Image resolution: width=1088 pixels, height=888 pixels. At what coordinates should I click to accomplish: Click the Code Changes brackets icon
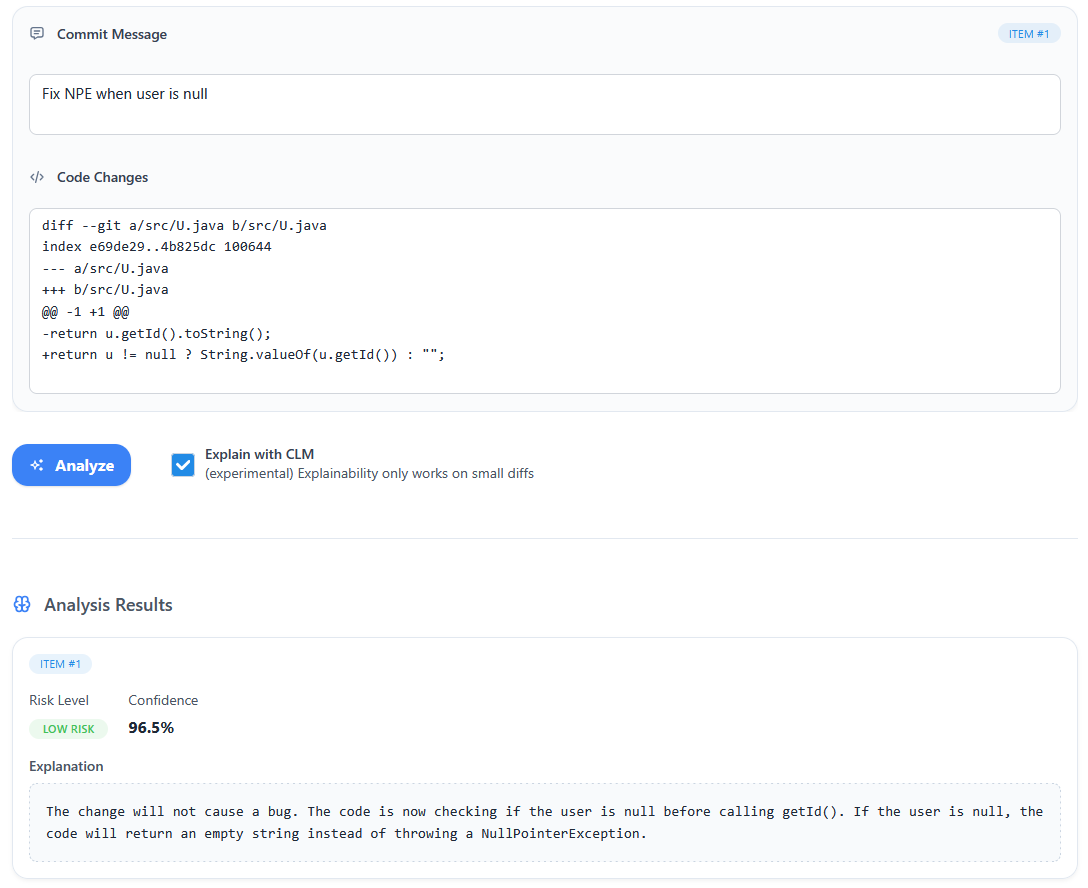[x=37, y=177]
